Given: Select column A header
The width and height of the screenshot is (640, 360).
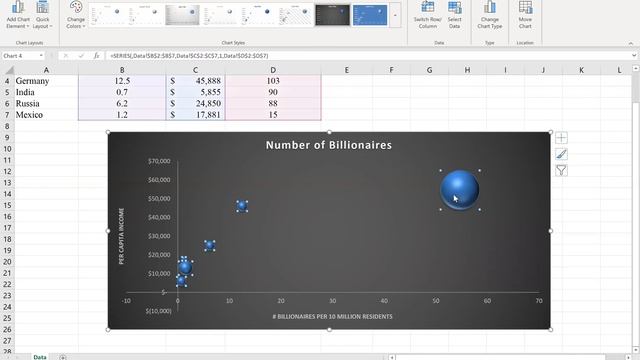Looking at the screenshot, I should 46,70.
